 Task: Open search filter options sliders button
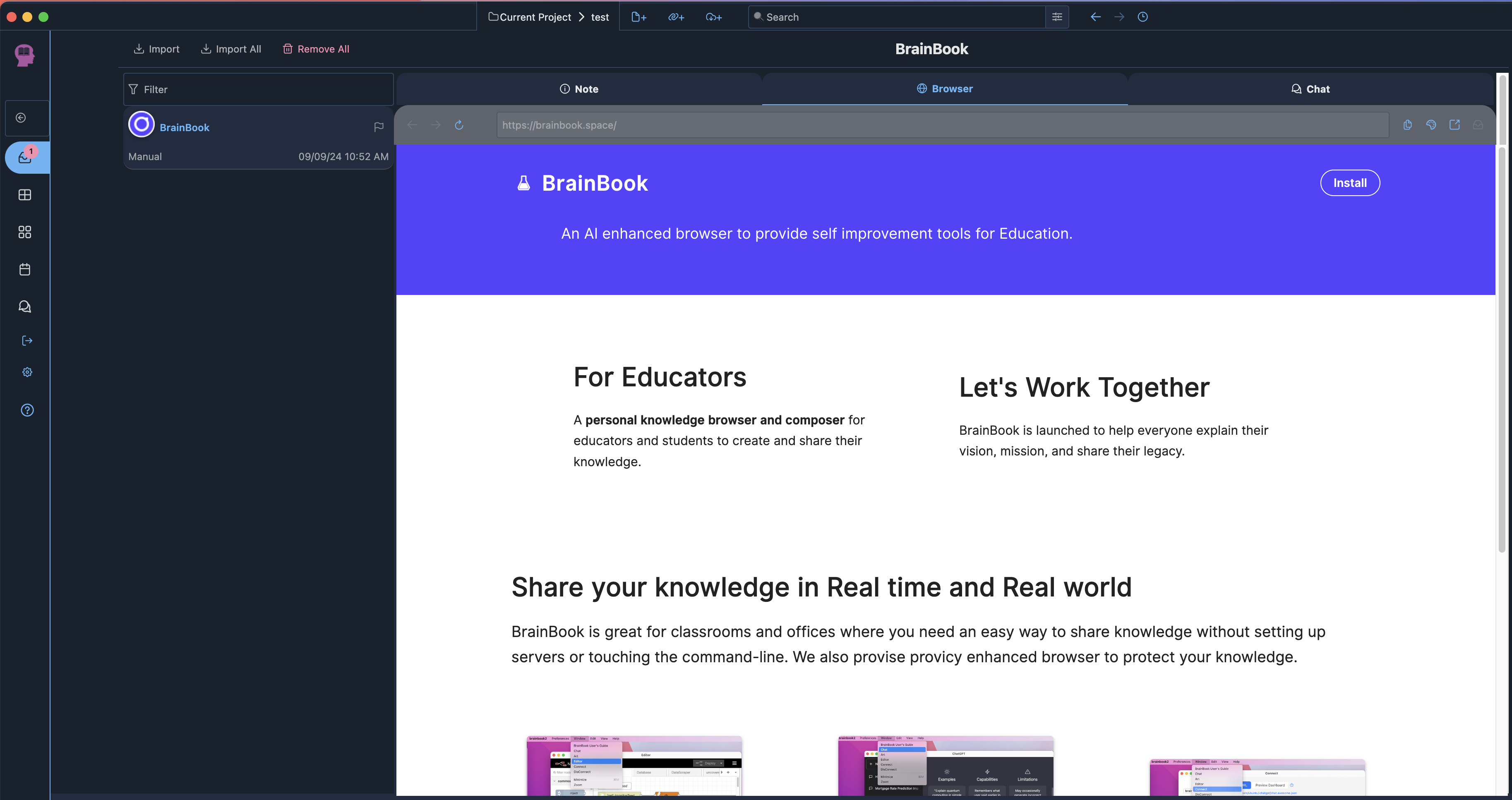(x=1057, y=17)
